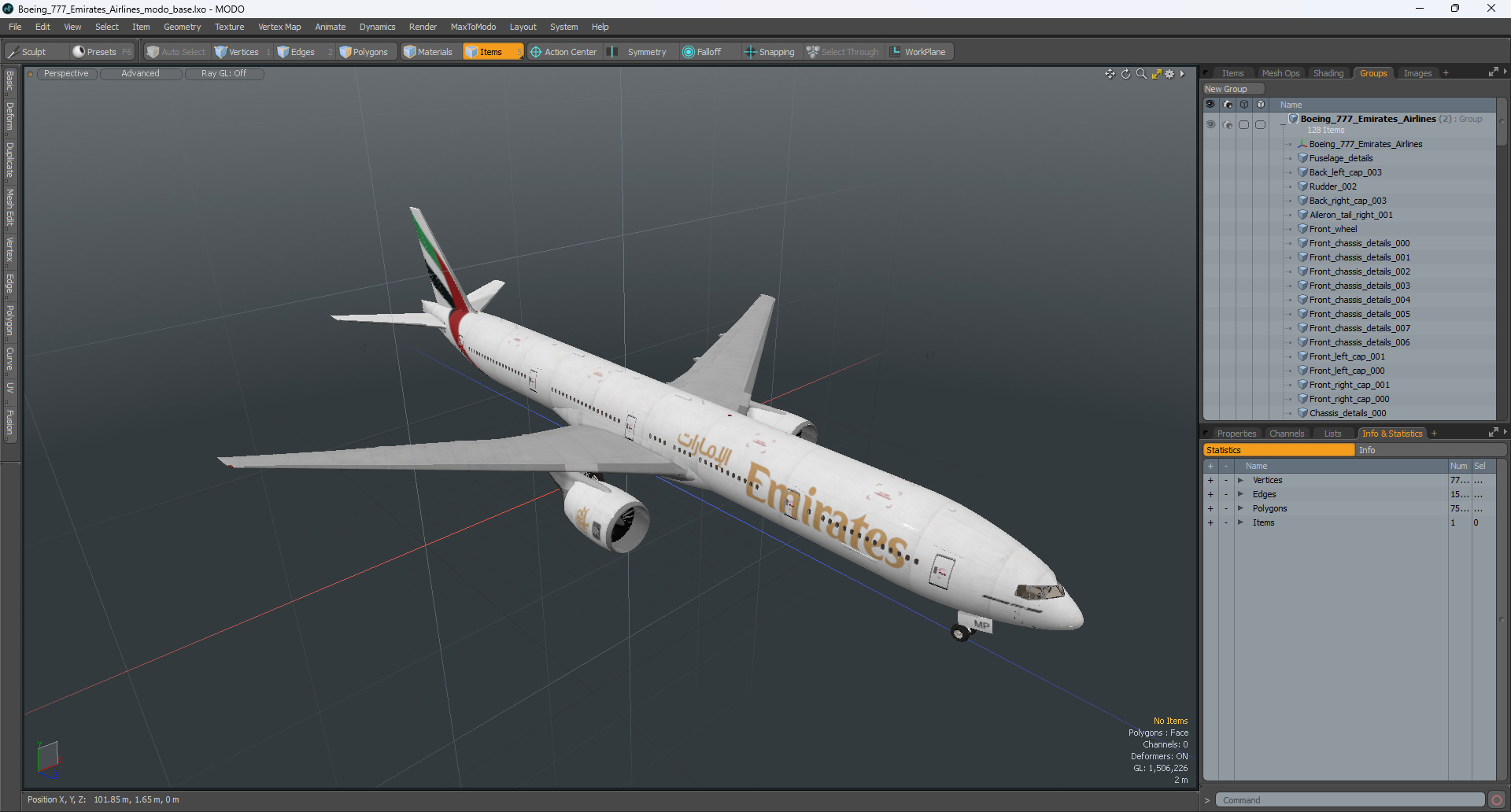Switch to the Shading tab

[1328, 73]
